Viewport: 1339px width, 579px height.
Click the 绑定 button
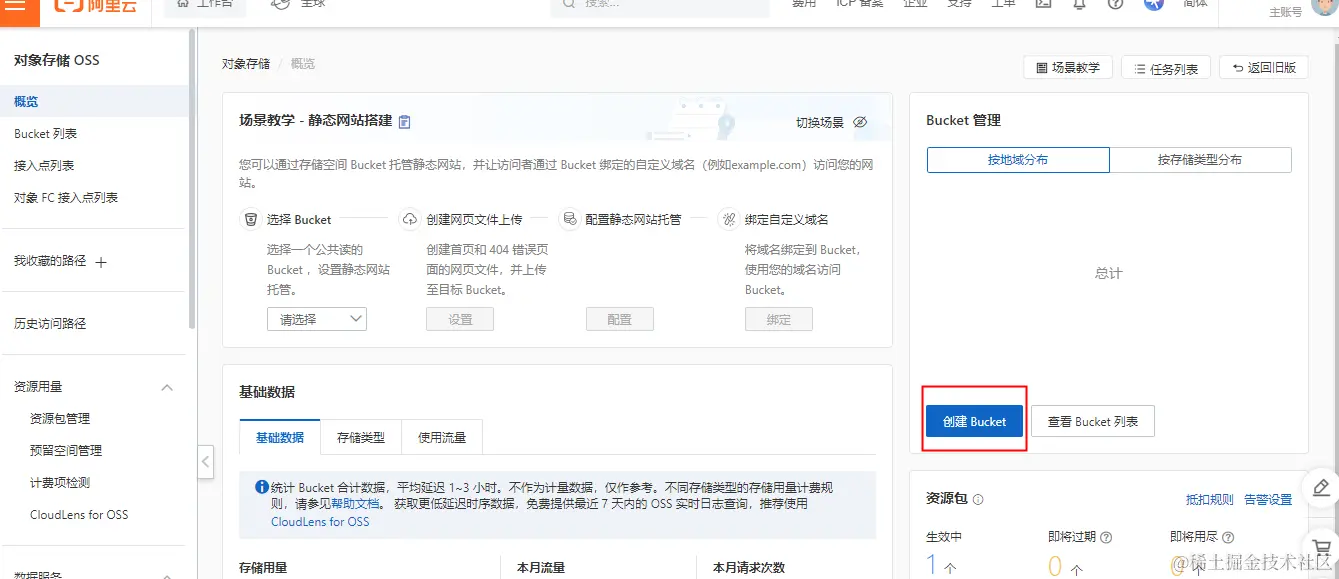tap(778, 319)
